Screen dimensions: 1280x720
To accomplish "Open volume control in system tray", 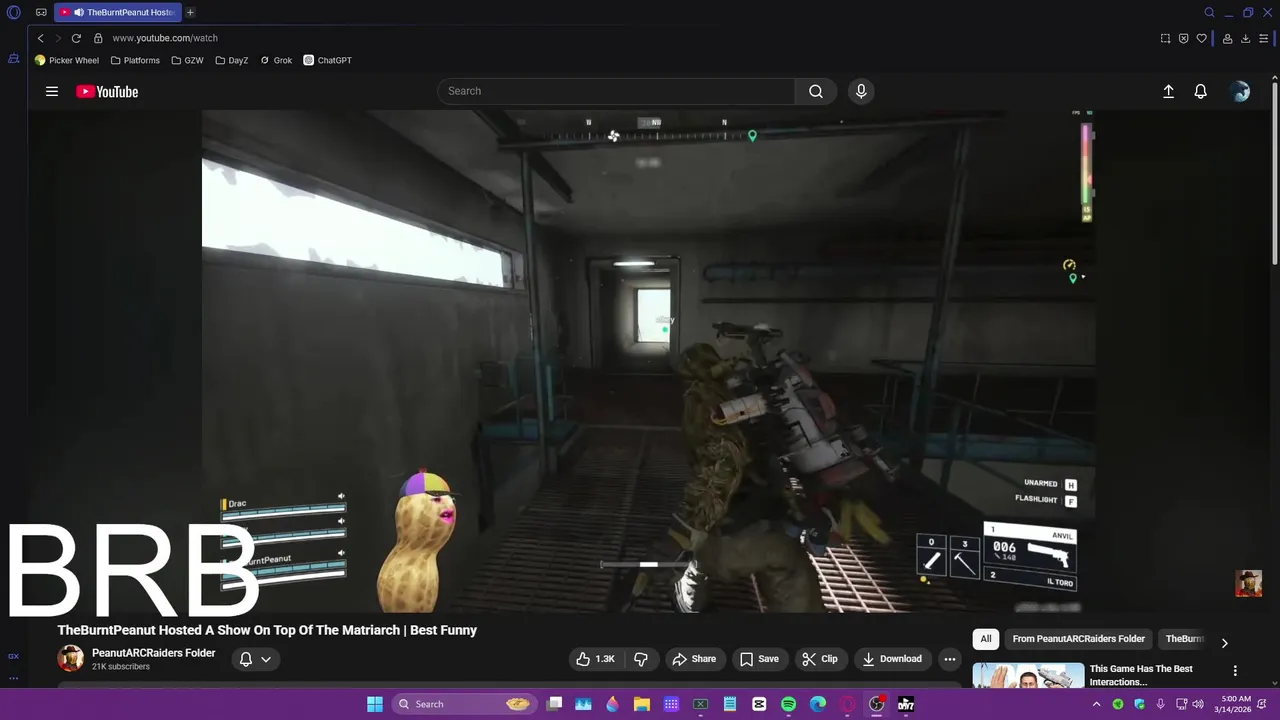I will coord(1198,704).
